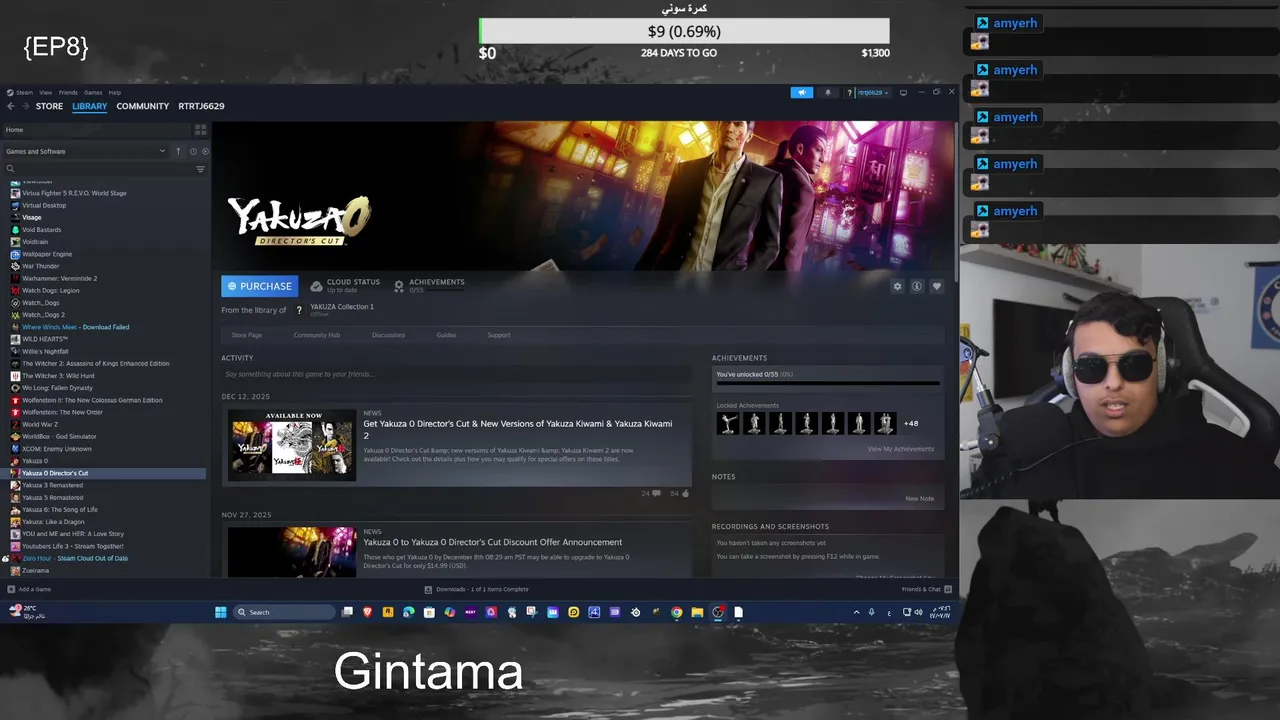Open the Help menu

coord(114,92)
